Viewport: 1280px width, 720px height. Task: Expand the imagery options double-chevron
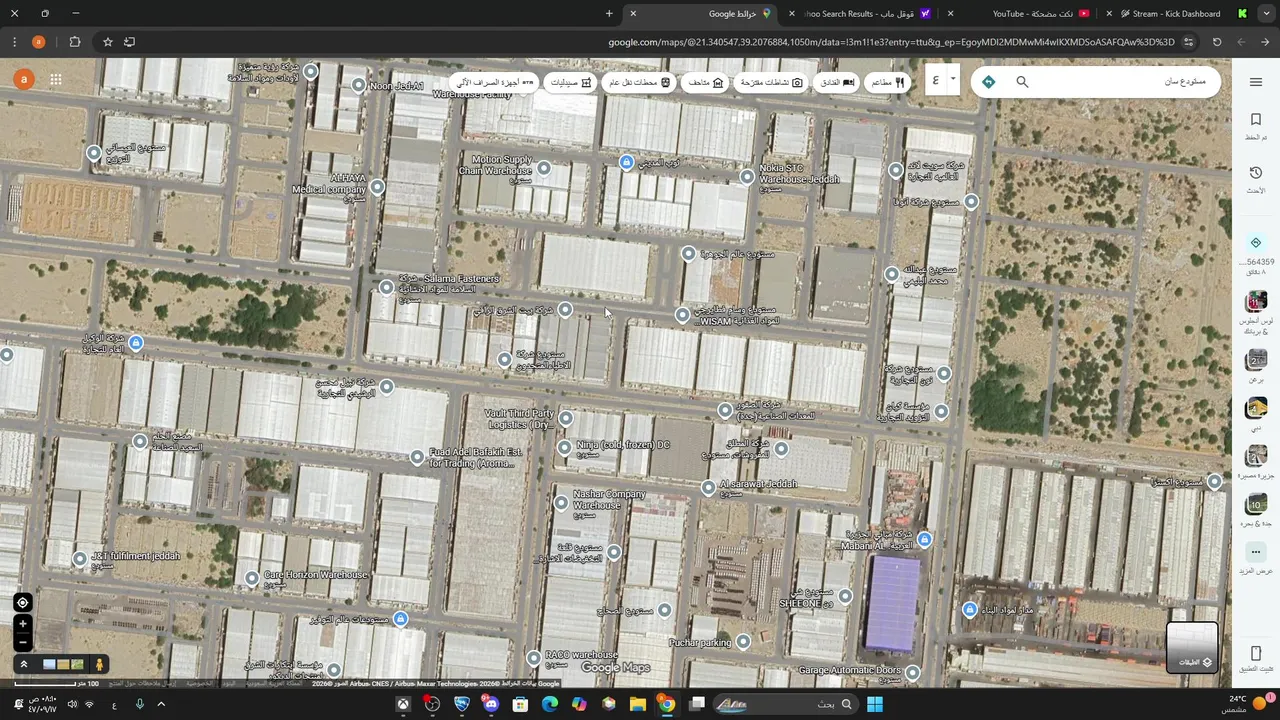click(x=23, y=664)
